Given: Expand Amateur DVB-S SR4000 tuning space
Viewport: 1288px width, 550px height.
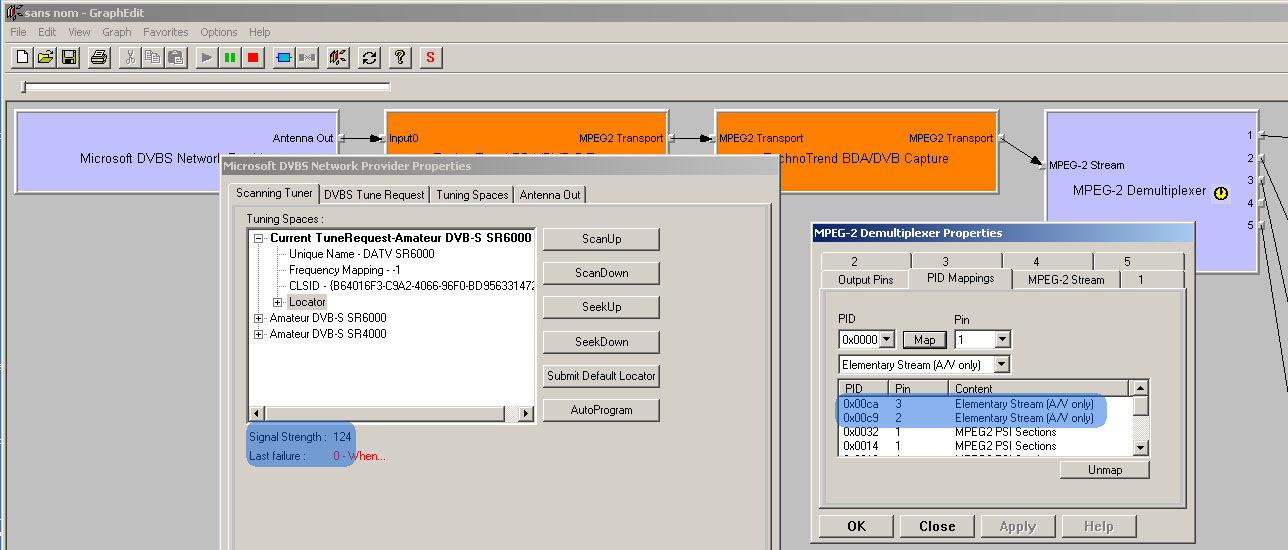Looking at the screenshot, I should (259, 334).
